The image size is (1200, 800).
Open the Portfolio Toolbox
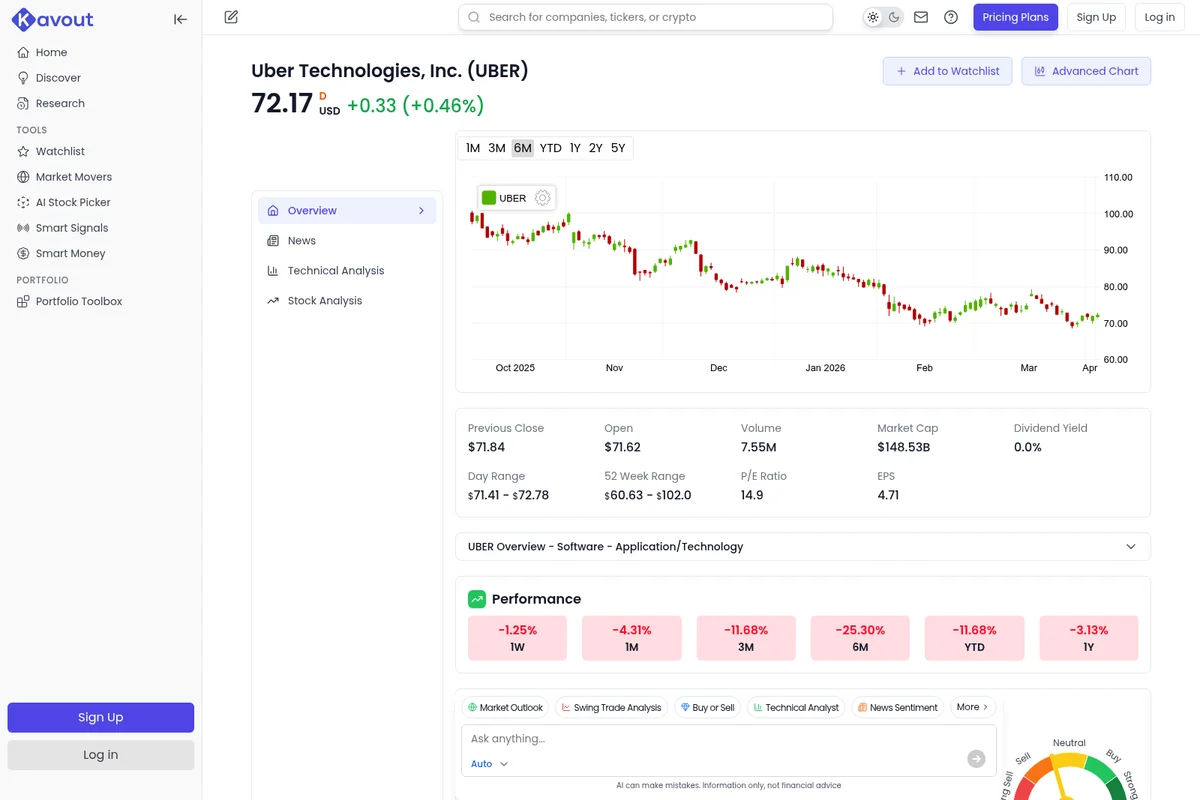(x=78, y=300)
